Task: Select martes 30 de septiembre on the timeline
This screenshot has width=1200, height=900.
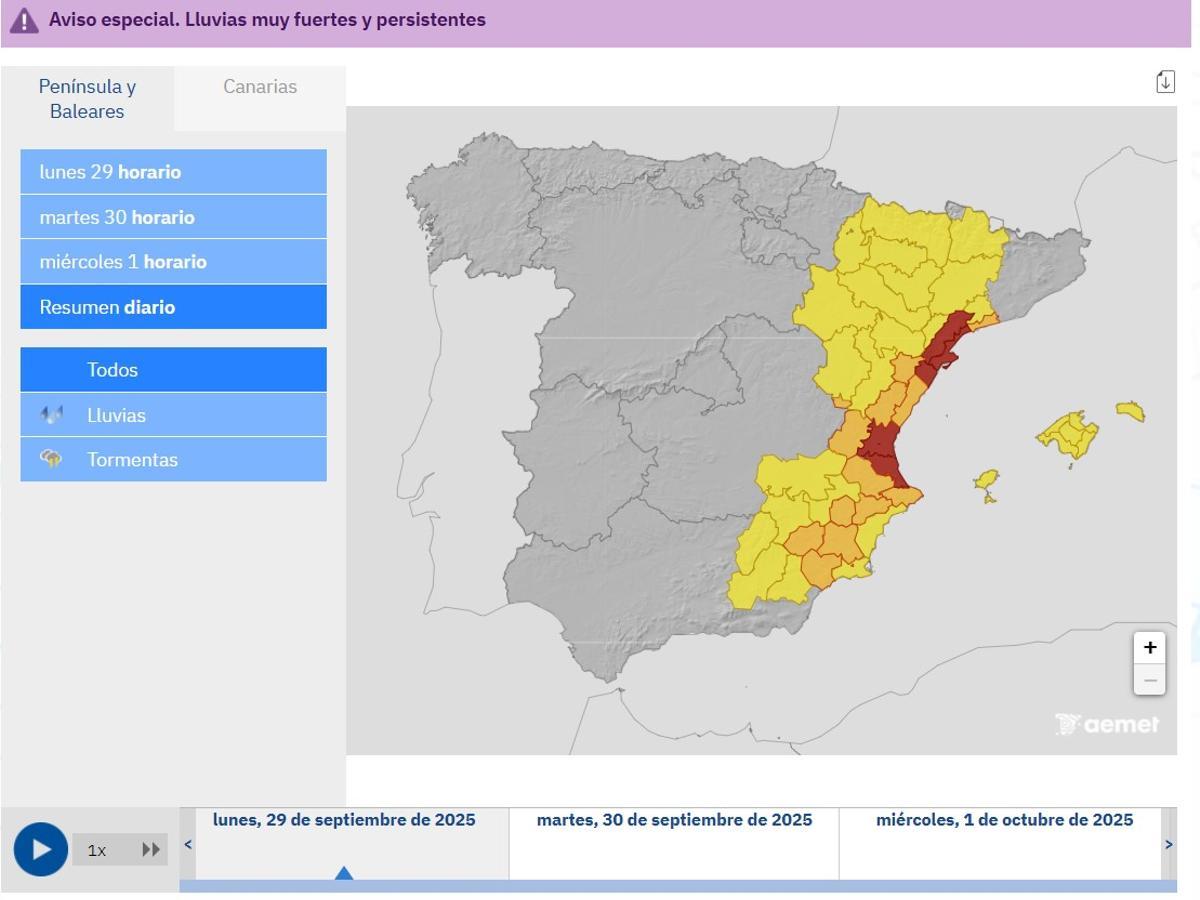Action: [x=675, y=819]
